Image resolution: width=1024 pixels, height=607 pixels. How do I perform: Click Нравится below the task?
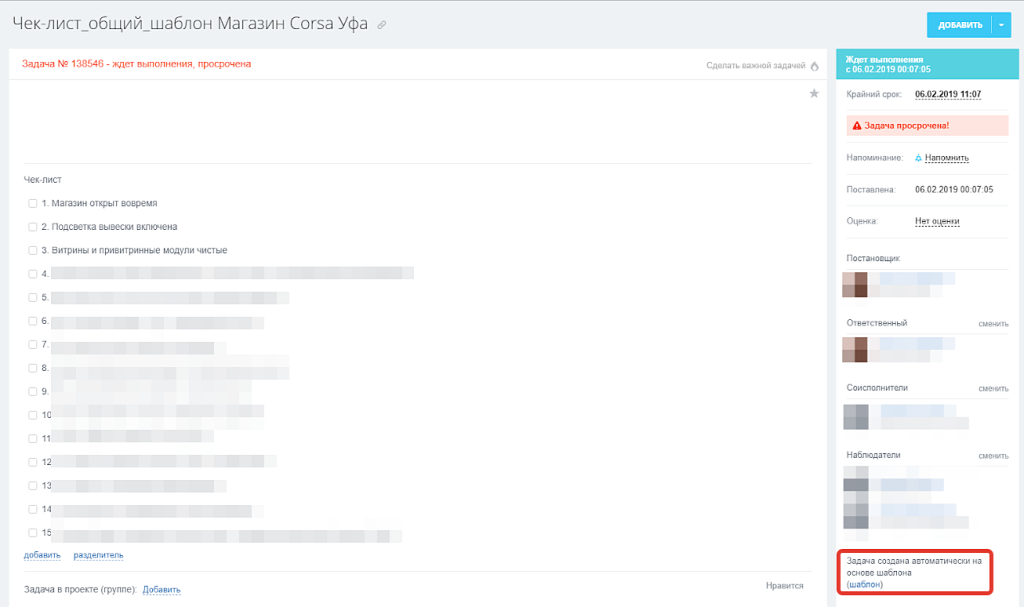pyautogui.click(x=784, y=585)
